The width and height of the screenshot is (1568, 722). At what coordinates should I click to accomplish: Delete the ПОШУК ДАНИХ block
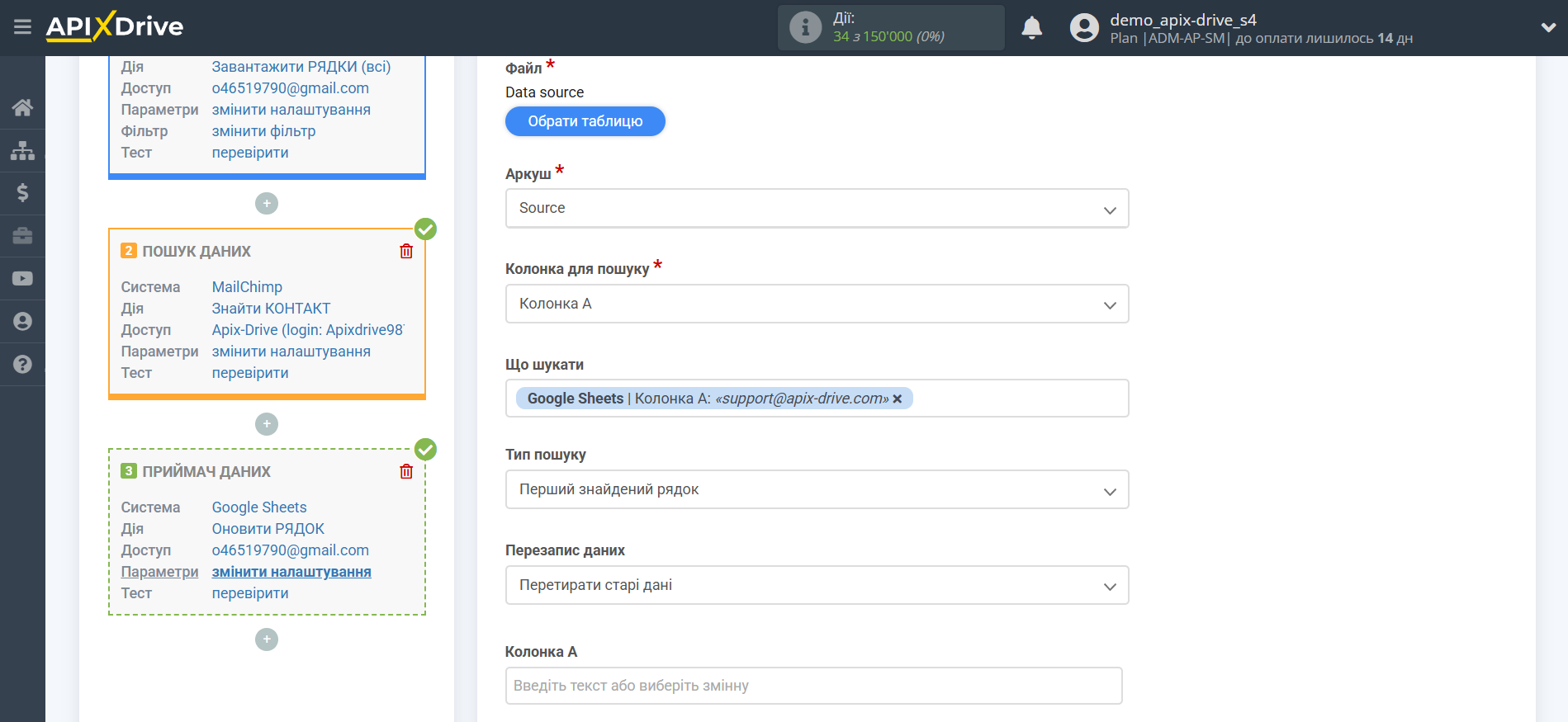click(x=406, y=251)
